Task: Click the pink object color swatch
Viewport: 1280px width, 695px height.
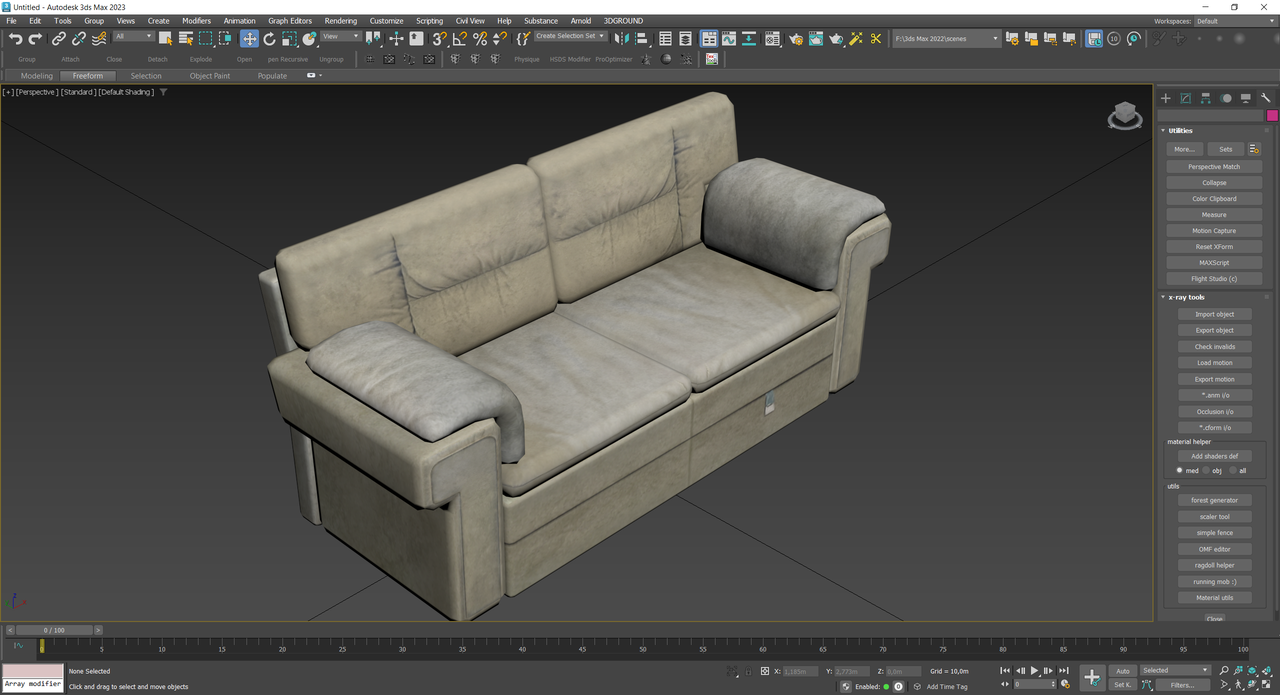Action: click(x=1272, y=115)
